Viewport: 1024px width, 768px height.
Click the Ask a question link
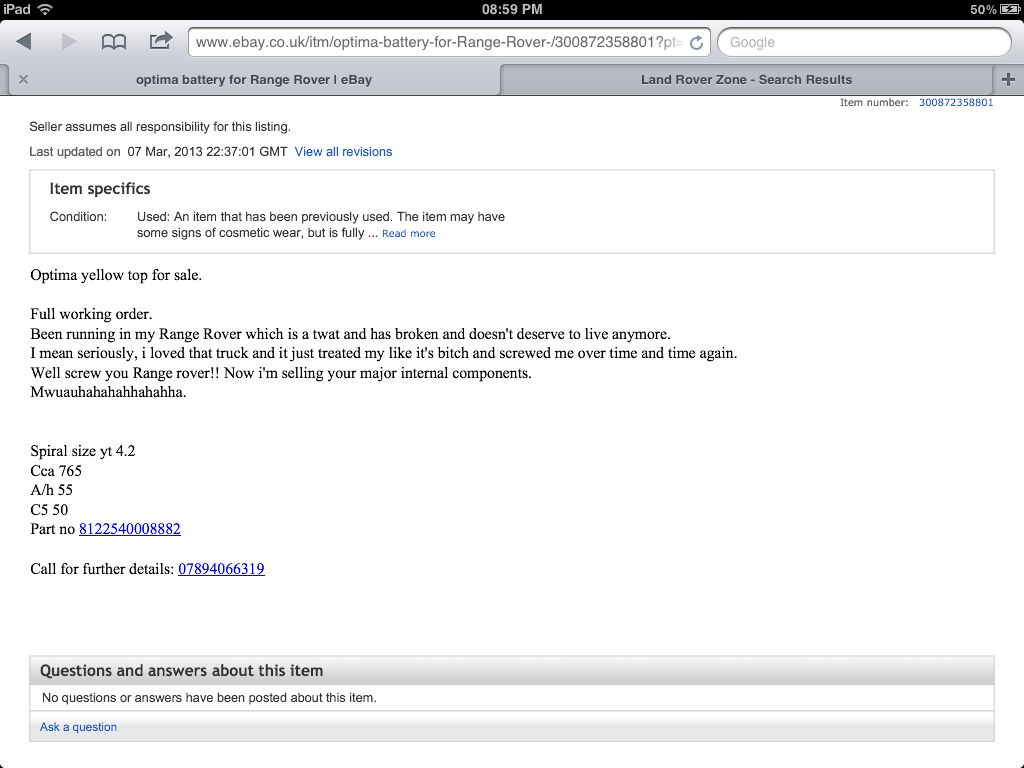(78, 727)
